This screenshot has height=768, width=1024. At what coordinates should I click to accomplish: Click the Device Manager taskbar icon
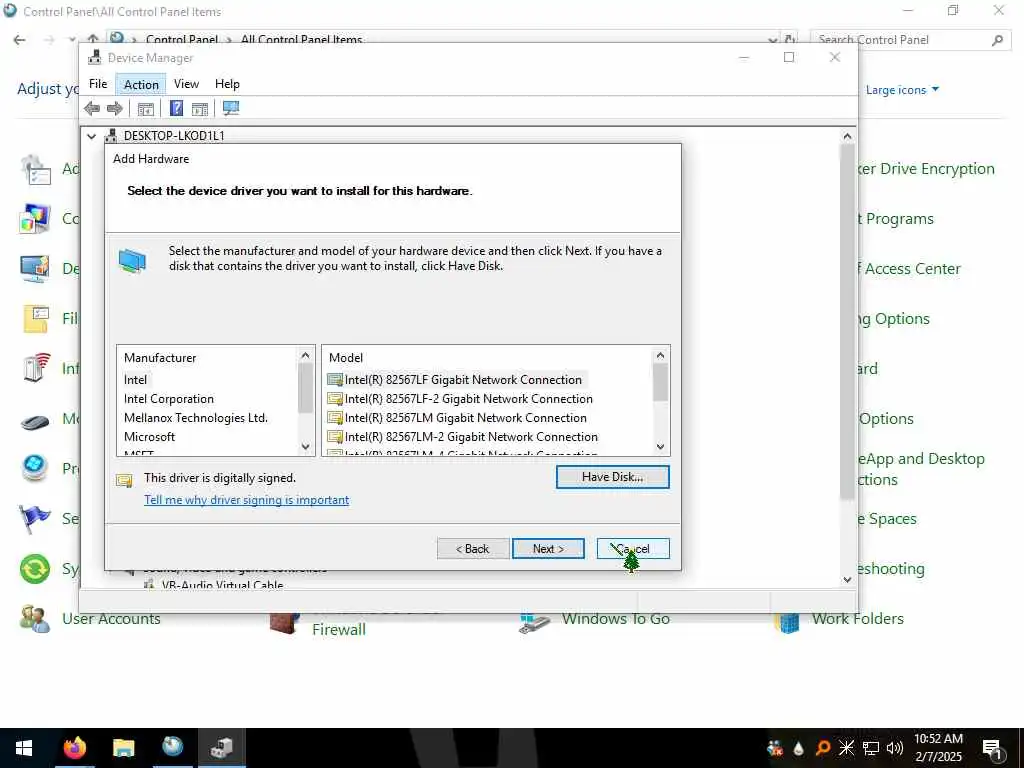coord(222,748)
